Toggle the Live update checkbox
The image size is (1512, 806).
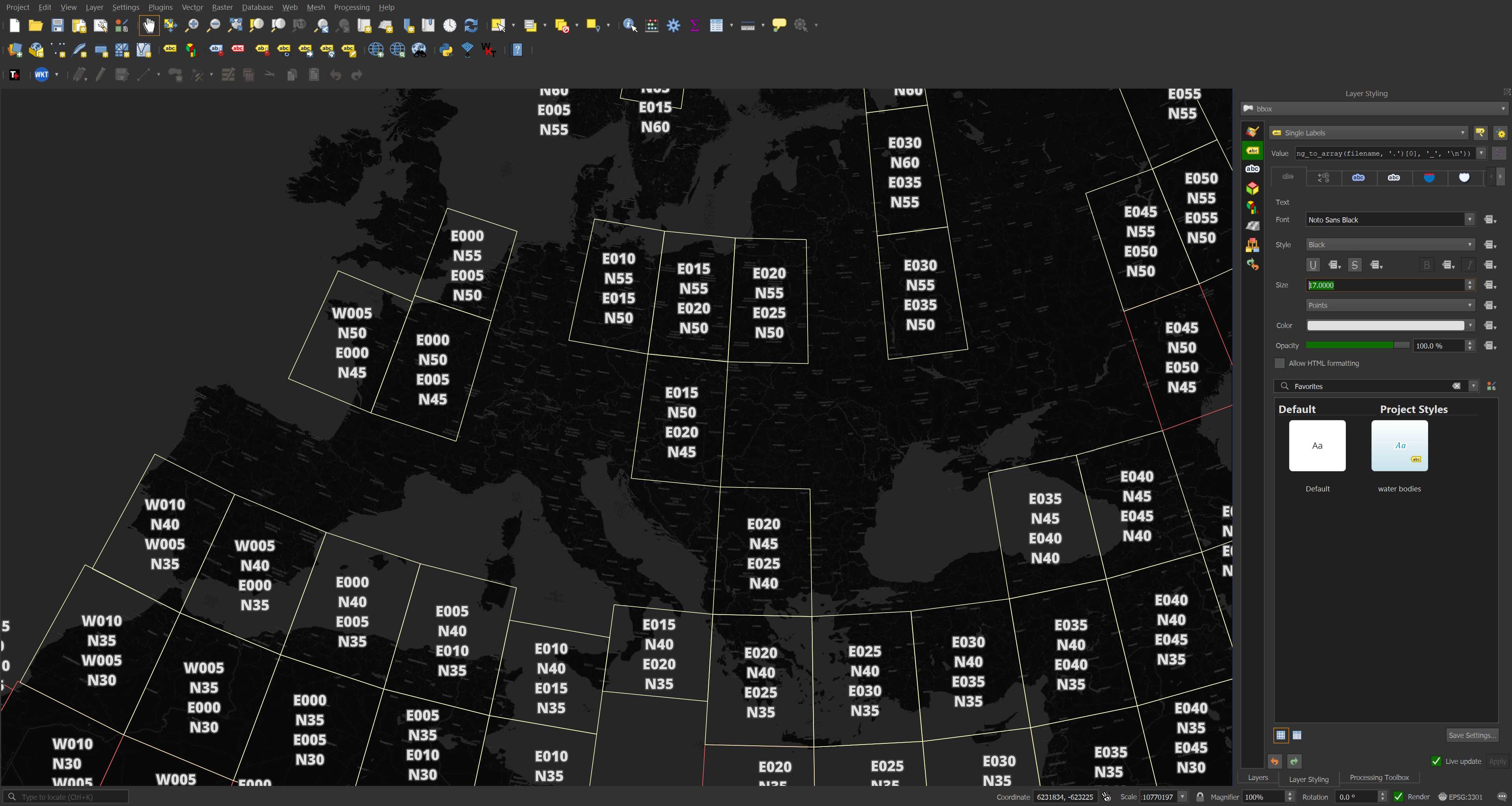1436,762
